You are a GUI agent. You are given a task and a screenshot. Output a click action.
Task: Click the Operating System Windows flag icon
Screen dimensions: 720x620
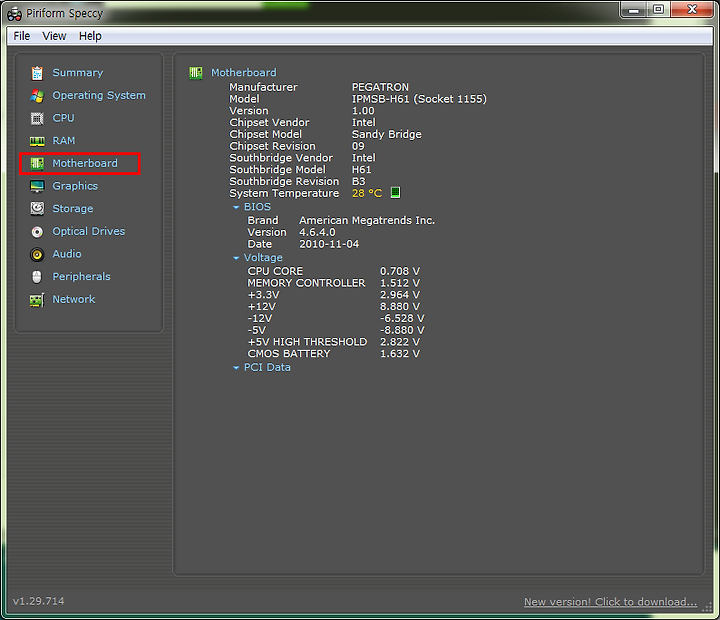[37, 96]
